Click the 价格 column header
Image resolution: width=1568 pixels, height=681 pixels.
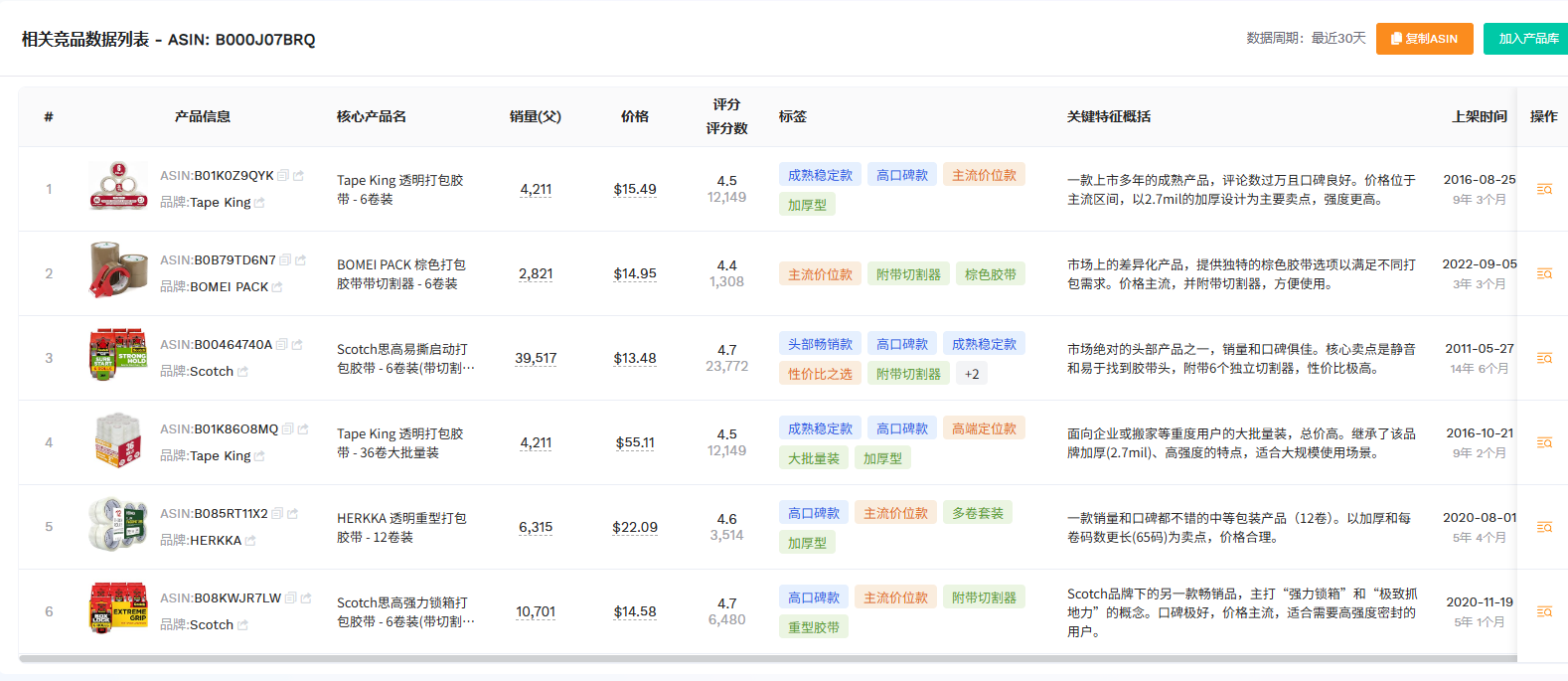[635, 116]
